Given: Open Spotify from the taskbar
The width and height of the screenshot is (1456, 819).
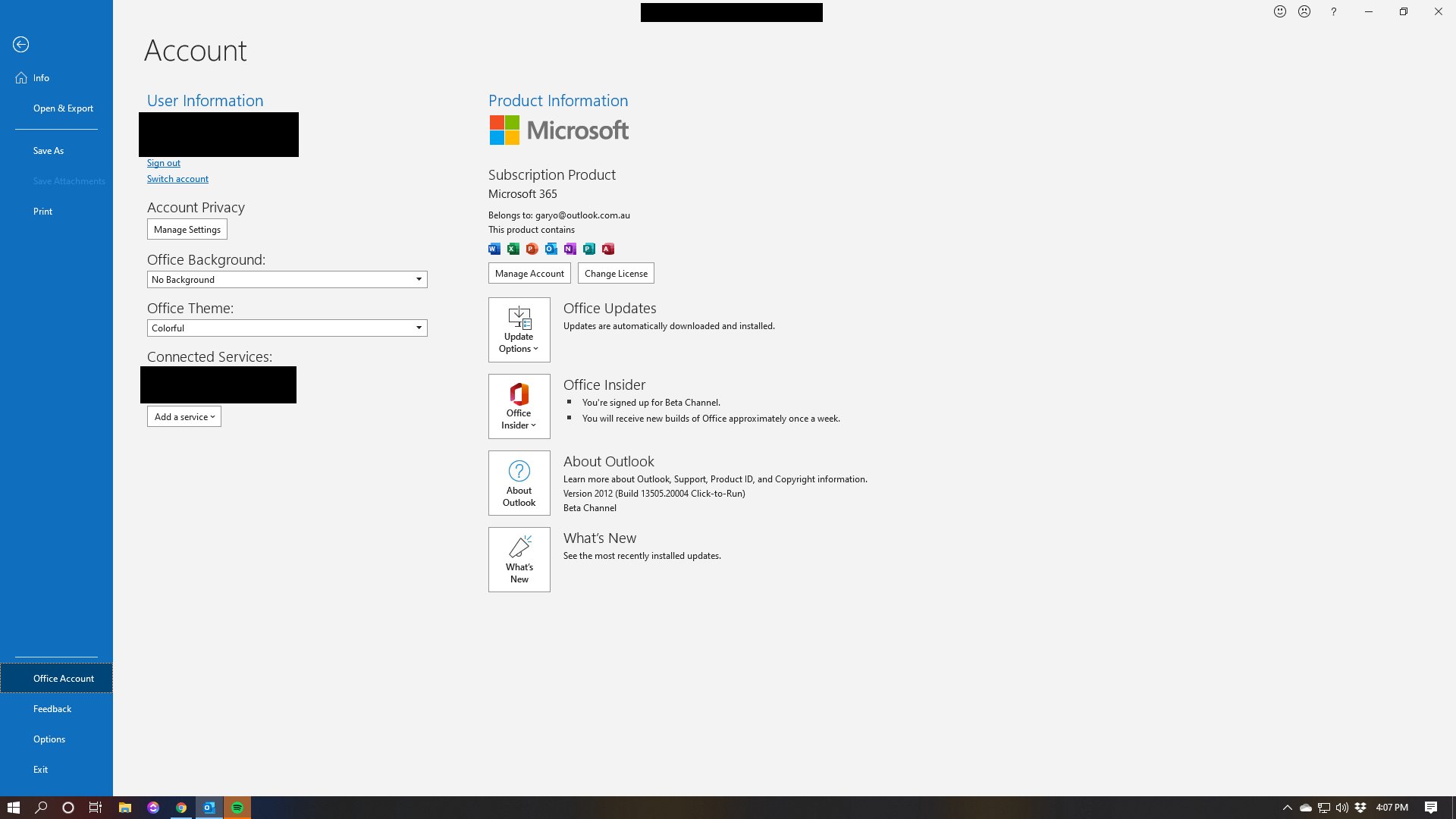Looking at the screenshot, I should (237, 808).
